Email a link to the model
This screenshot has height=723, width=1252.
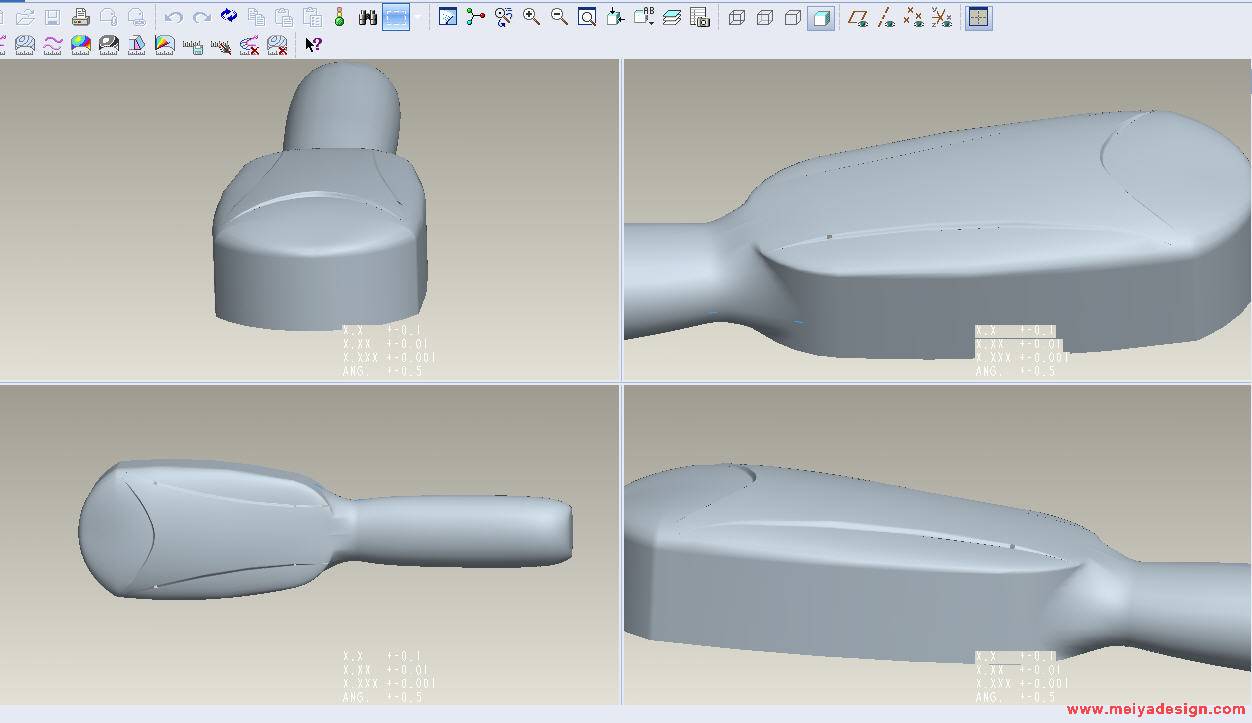coord(136,17)
